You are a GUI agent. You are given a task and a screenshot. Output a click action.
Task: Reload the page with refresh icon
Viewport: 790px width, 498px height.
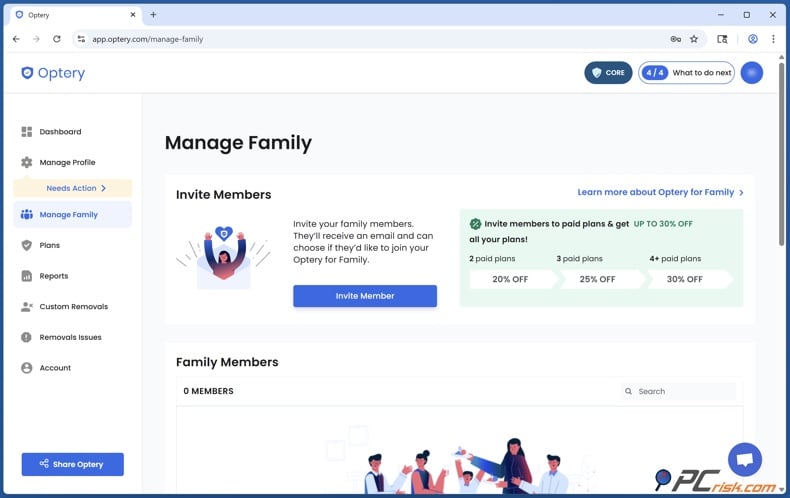pyautogui.click(x=57, y=39)
